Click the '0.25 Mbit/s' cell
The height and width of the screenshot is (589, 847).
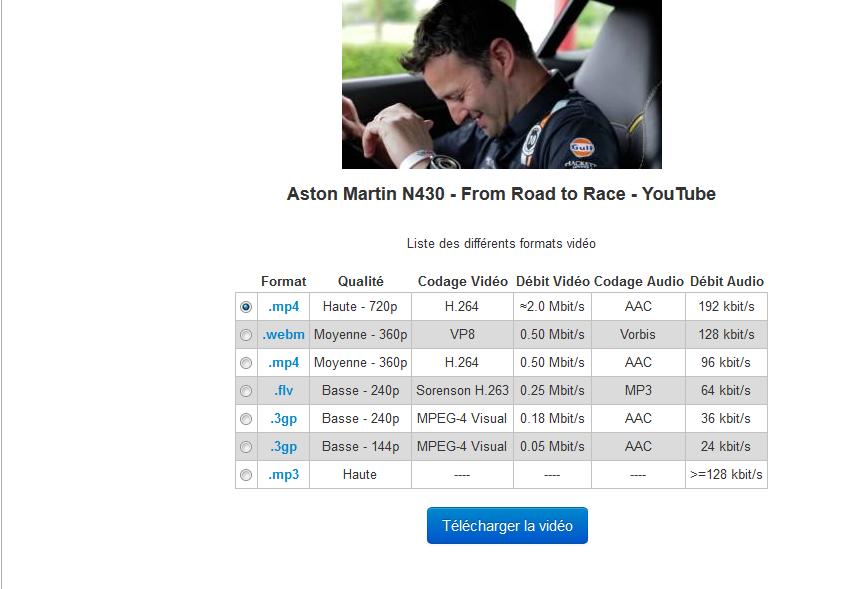coord(553,390)
